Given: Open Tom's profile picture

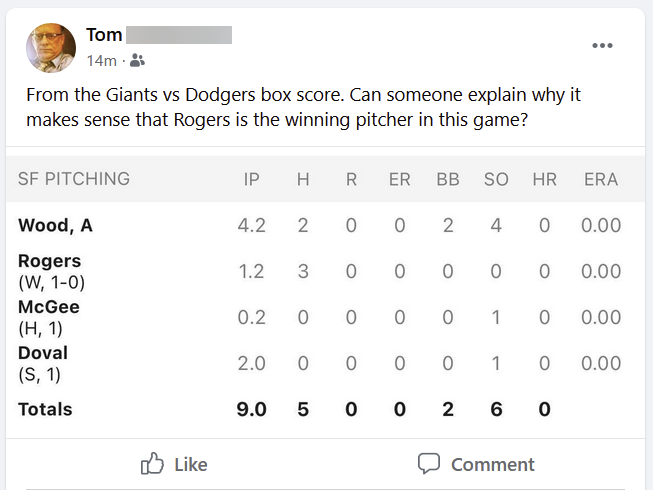Looking at the screenshot, I should [51, 48].
